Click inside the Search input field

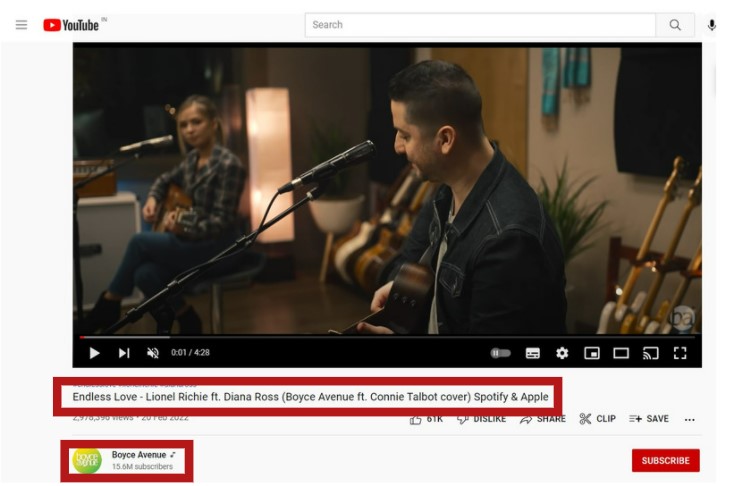[x=480, y=25]
